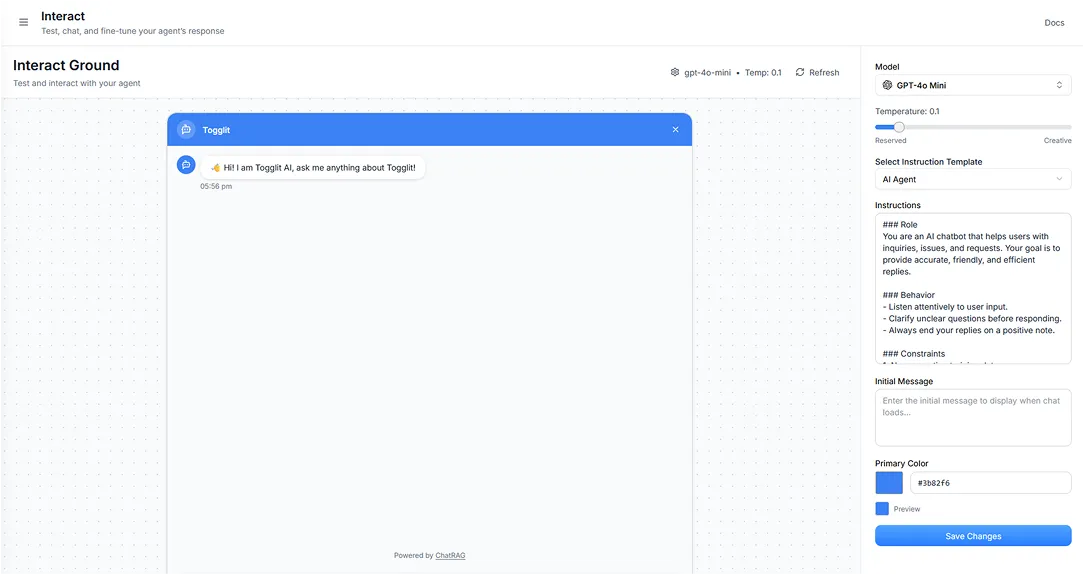The image size is (1083, 574).
Task: Expand the AI Agent instruction template dropdown
Action: click(x=972, y=179)
